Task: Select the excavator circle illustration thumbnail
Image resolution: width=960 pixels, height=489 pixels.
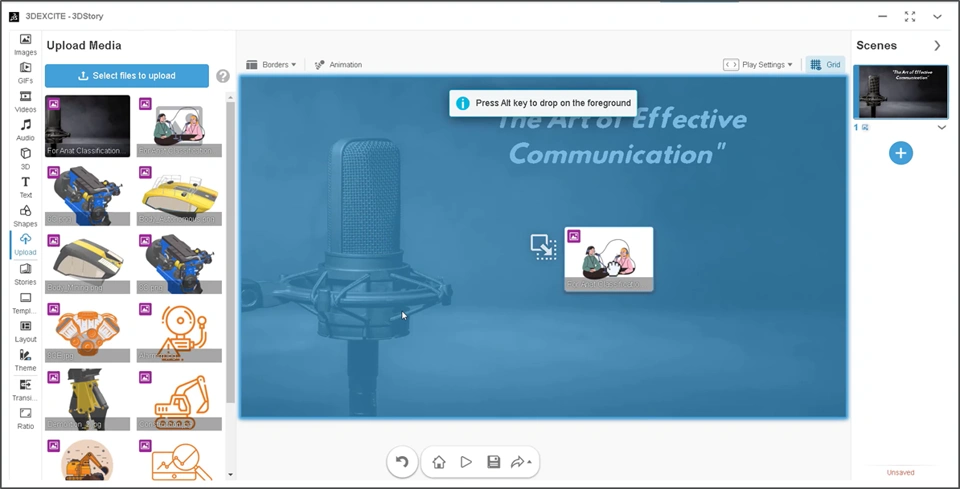Action: (88, 458)
